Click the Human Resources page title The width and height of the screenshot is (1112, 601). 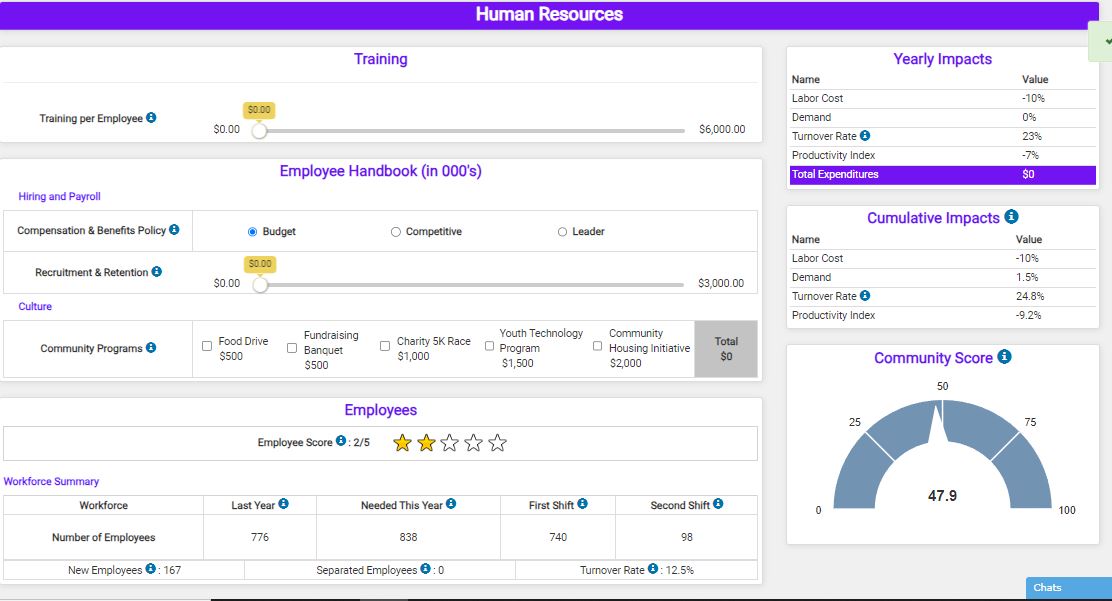[549, 14]
